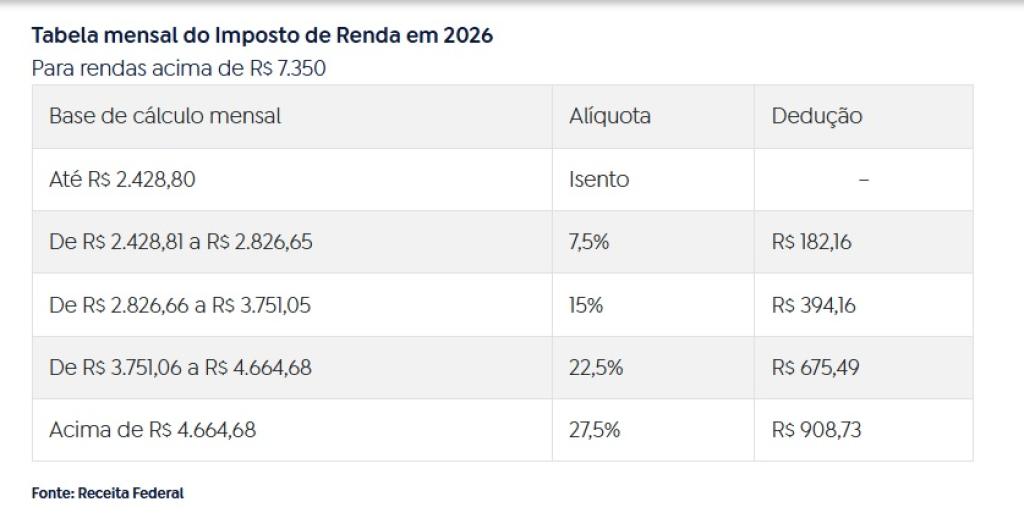Screen dimensions: 1024x524
Task: Click the 22,5% rate cell
Action: tap(596, 367)
